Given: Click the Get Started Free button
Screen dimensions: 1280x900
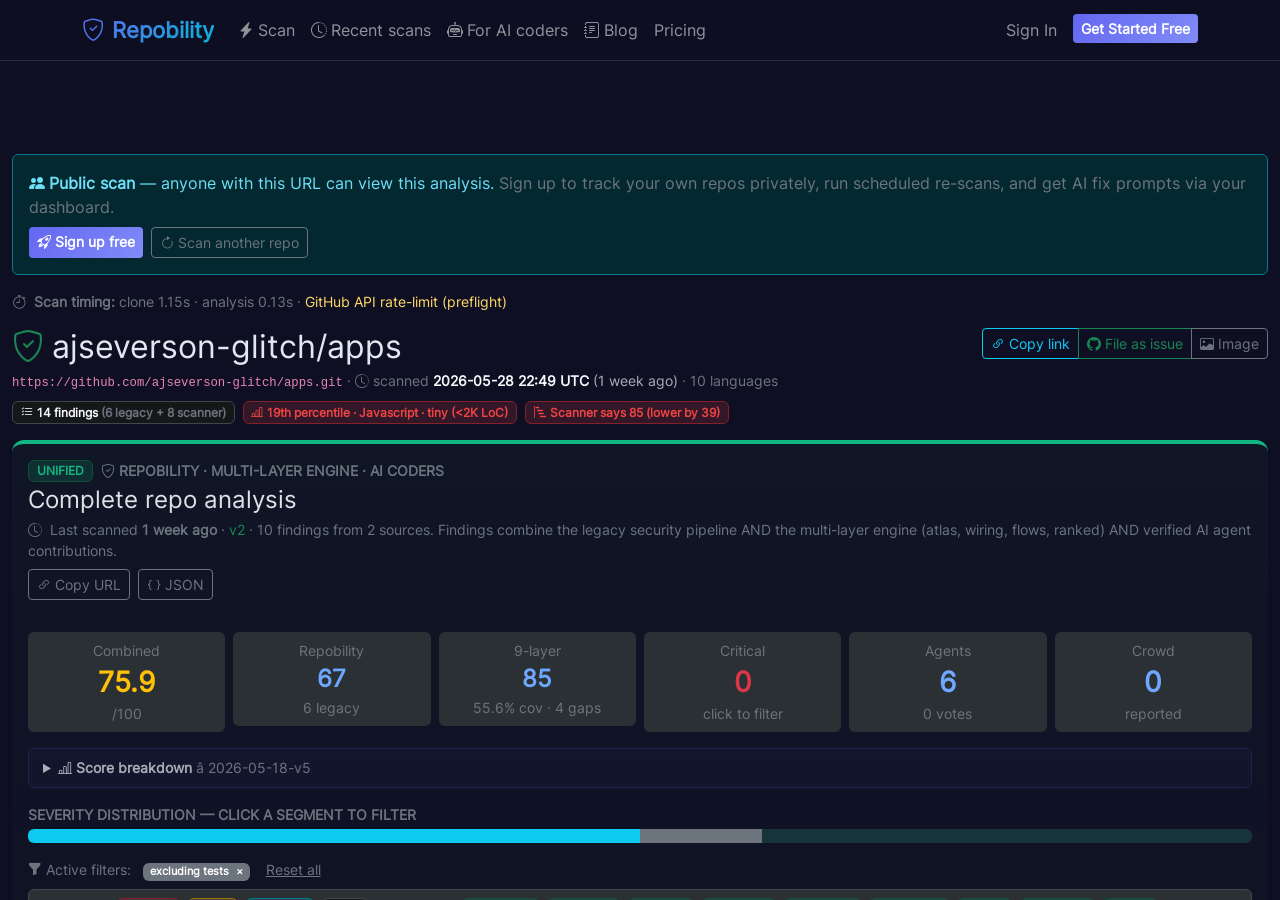Looking at the screenshot, I should (x=1135, y=29).
